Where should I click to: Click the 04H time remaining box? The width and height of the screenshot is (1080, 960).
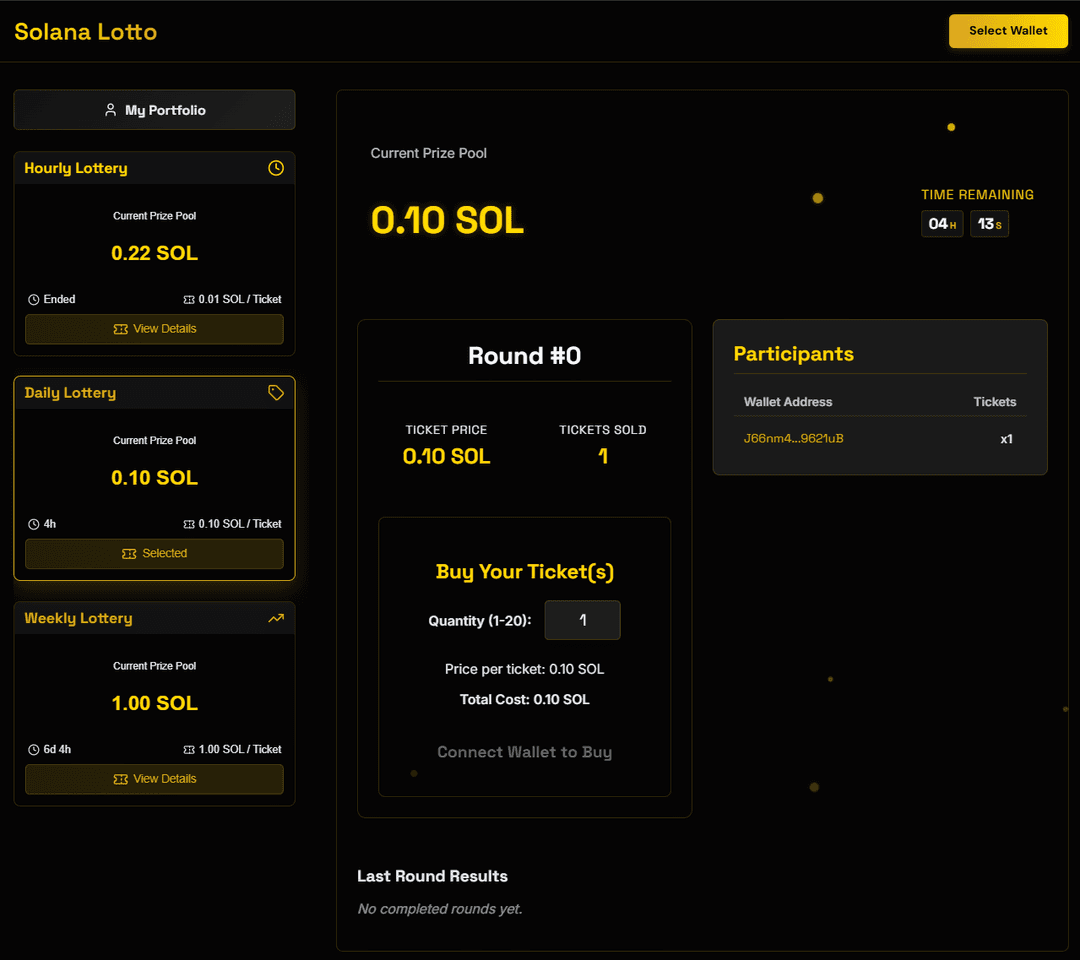[942, 224]
